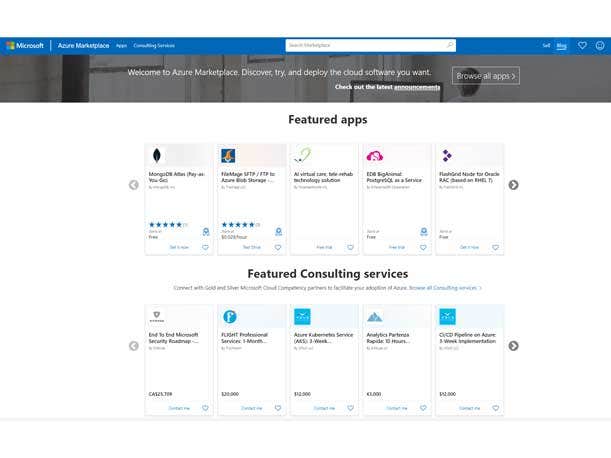Click the MongoDB Atlas leaf logo
Viewport: 611px width, 458px height.
tap(157, 155)
